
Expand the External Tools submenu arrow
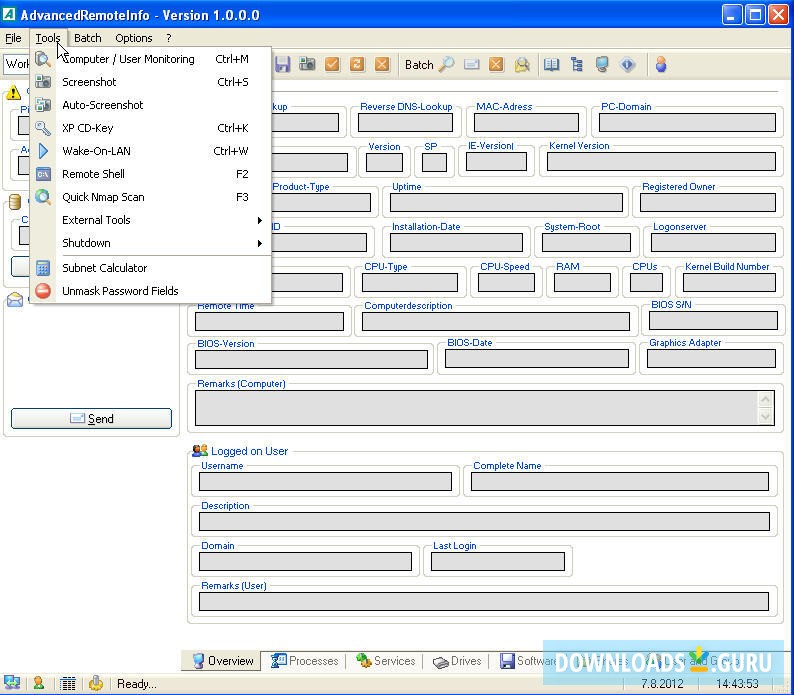pos(259,220)
